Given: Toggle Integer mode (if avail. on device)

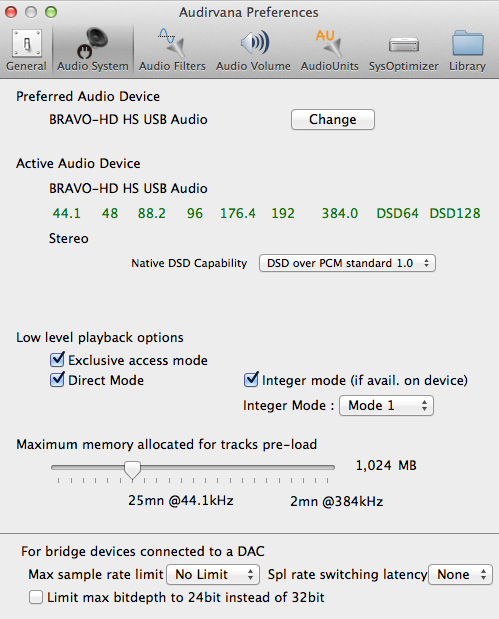Looking at the screenshot, I should pyautogui.click(x=251, y=380).
